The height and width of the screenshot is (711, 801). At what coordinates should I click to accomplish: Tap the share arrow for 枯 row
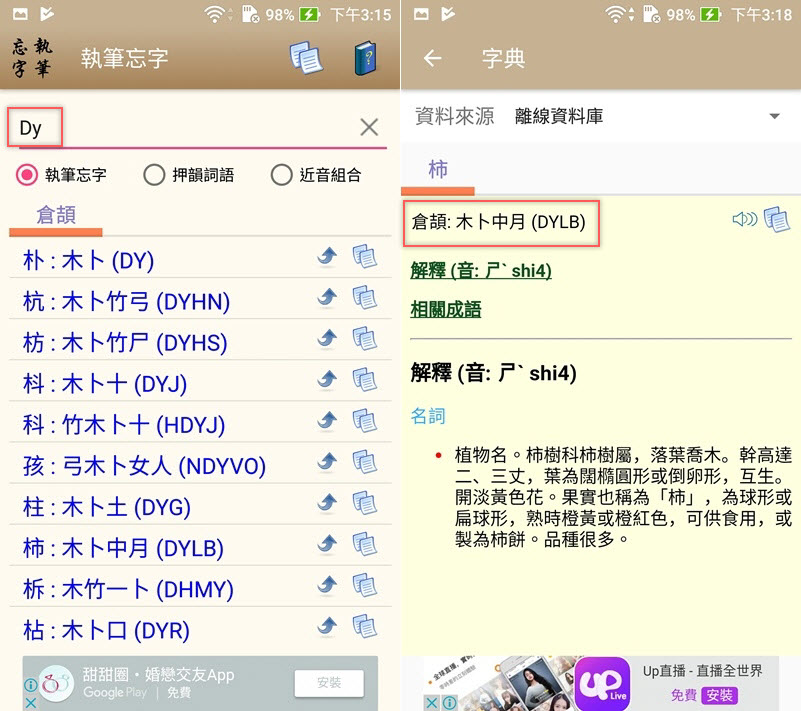click(x=327, y=626)
